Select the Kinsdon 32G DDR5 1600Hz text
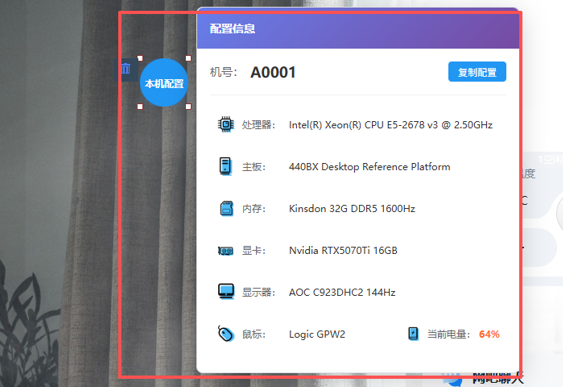 click(x=352, y=209)
